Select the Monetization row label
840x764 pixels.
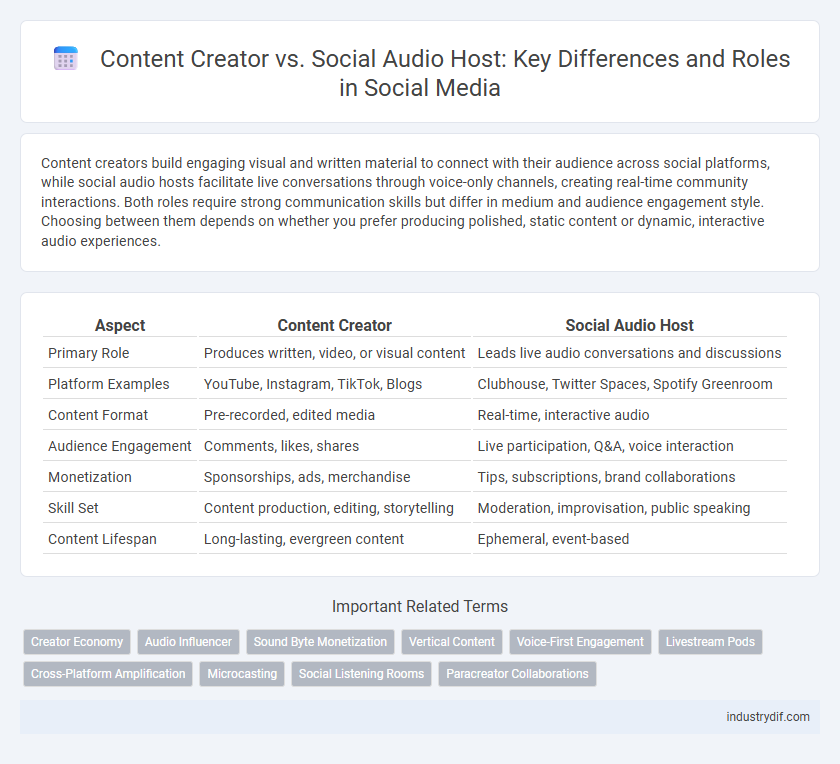tap(89, 477)
